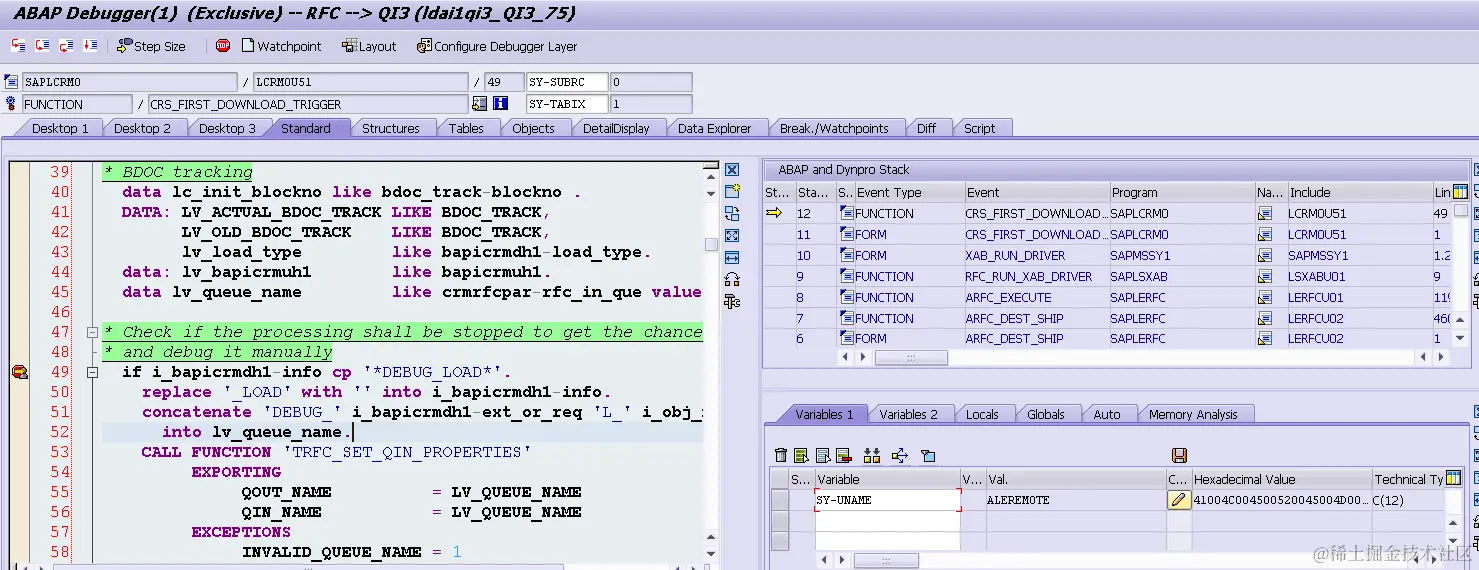1479x570 pixels.
Task: Open the Globals tab
Action: 1046,414
